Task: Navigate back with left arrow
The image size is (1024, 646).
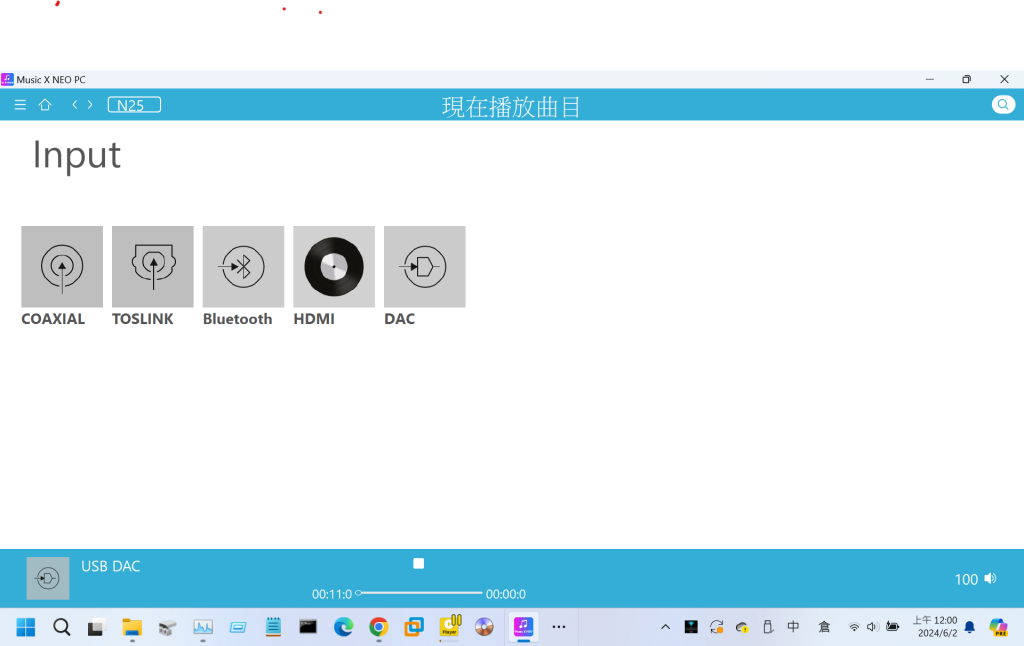Action: (74, 105)
